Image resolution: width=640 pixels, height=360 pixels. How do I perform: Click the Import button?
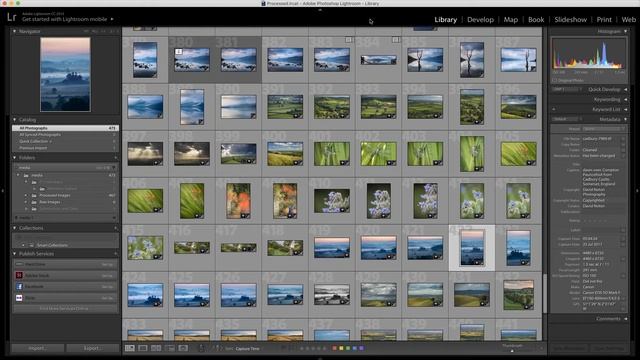pos(37,348)
